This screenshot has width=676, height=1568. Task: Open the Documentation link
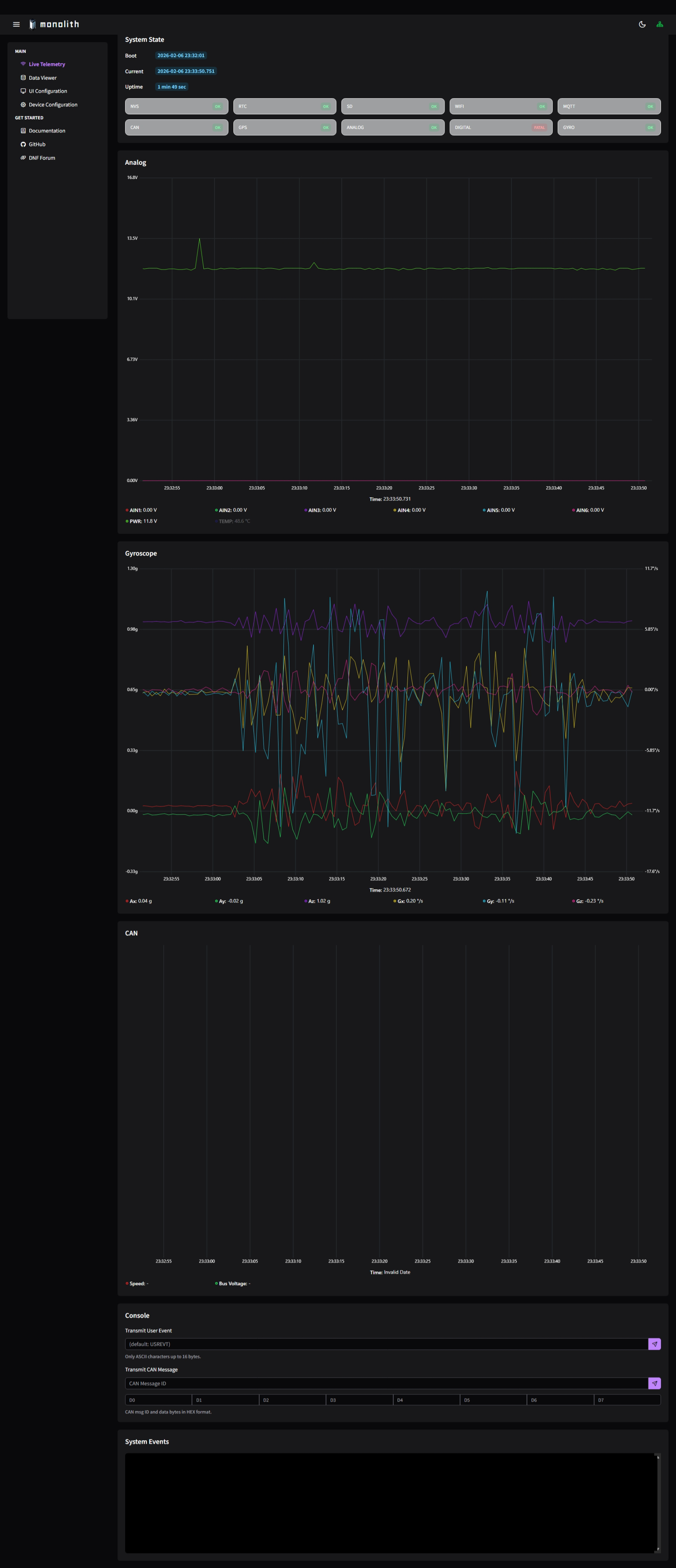pyautogui.click(x=46, y=131)
